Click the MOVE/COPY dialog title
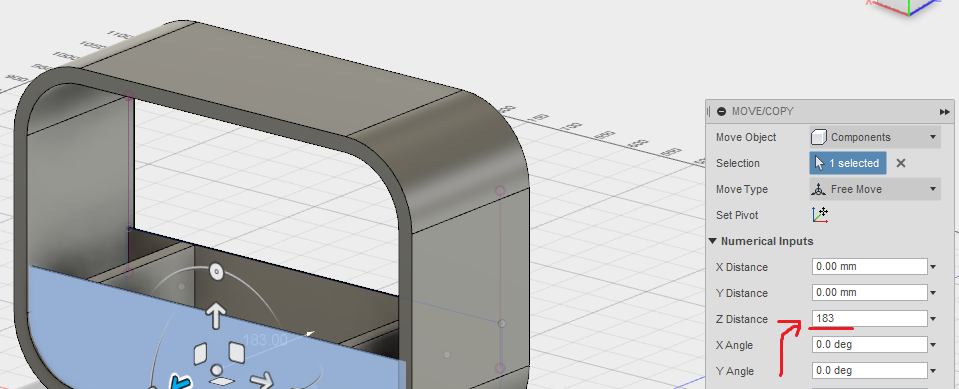 763,112
